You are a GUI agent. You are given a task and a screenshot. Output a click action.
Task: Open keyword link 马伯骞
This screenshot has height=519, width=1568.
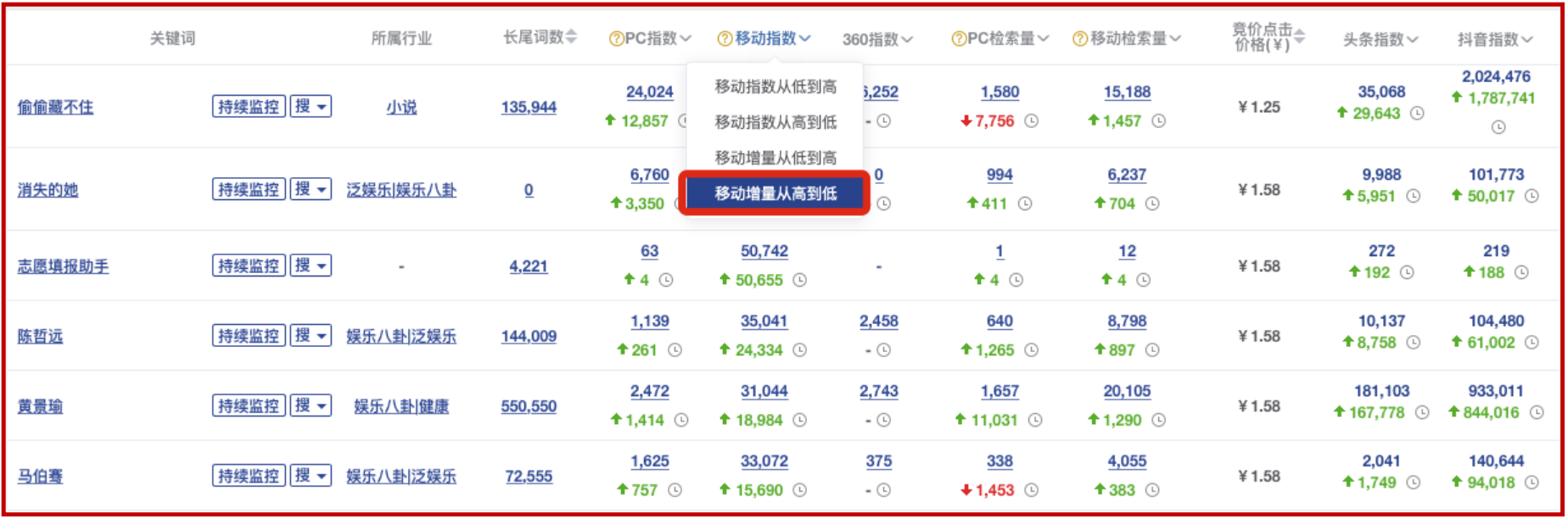(x=40, y=477)
